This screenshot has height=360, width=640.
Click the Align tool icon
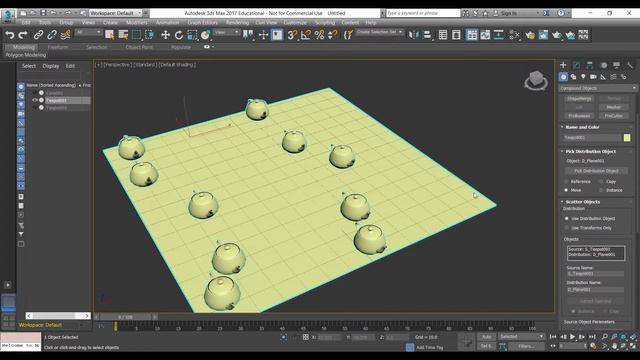[427, 35]
